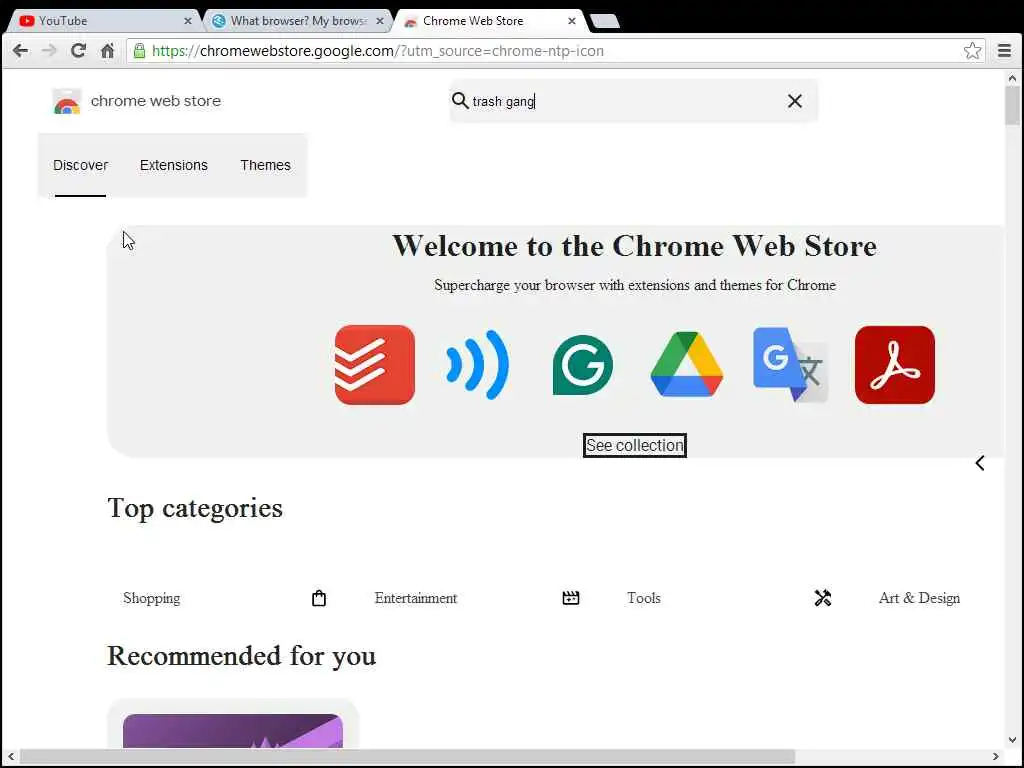1024x768 pixels.
Task: Click the search magnifier icon
Action: pyautogui.click(x=460, y=101)
